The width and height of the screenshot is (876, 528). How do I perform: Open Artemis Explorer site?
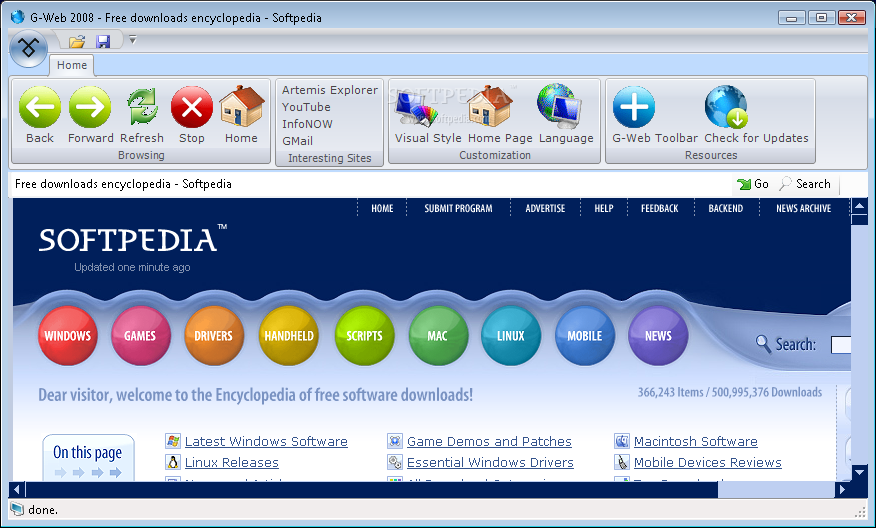pos(330,90)
